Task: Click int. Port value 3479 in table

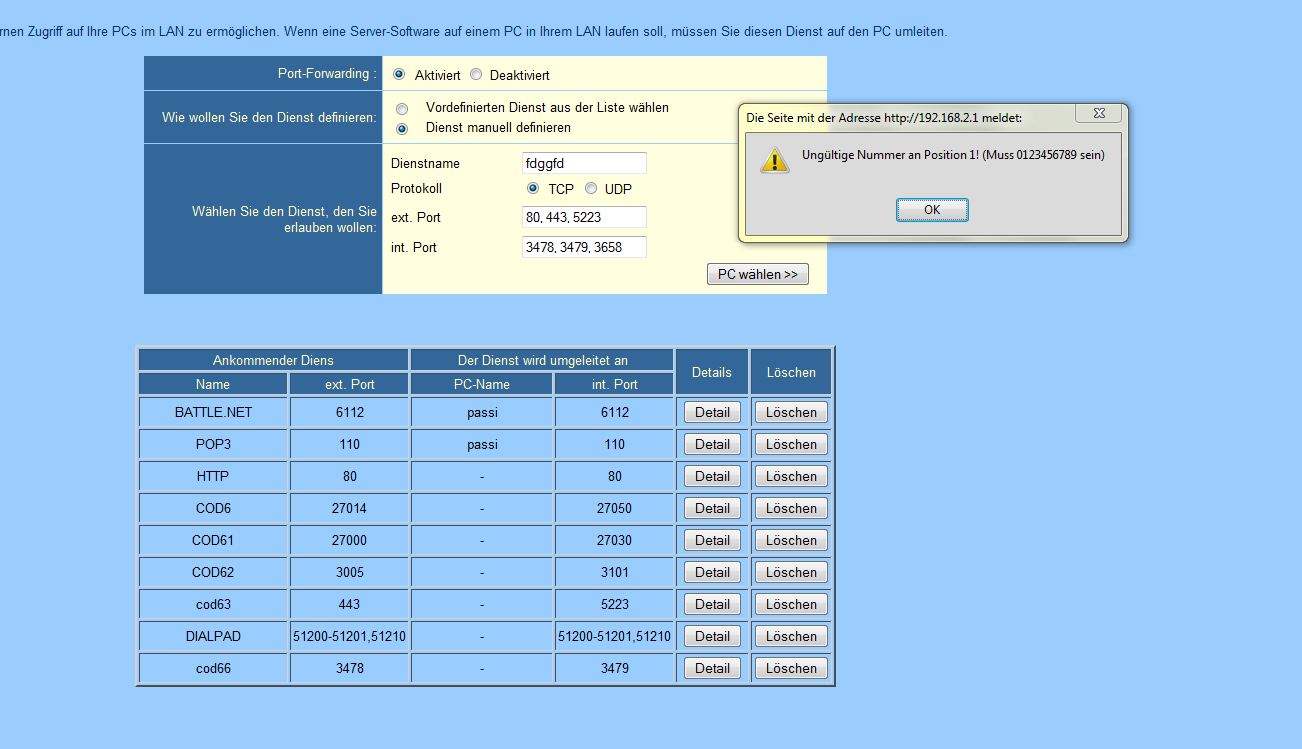Action: click(x=614, y=668)
